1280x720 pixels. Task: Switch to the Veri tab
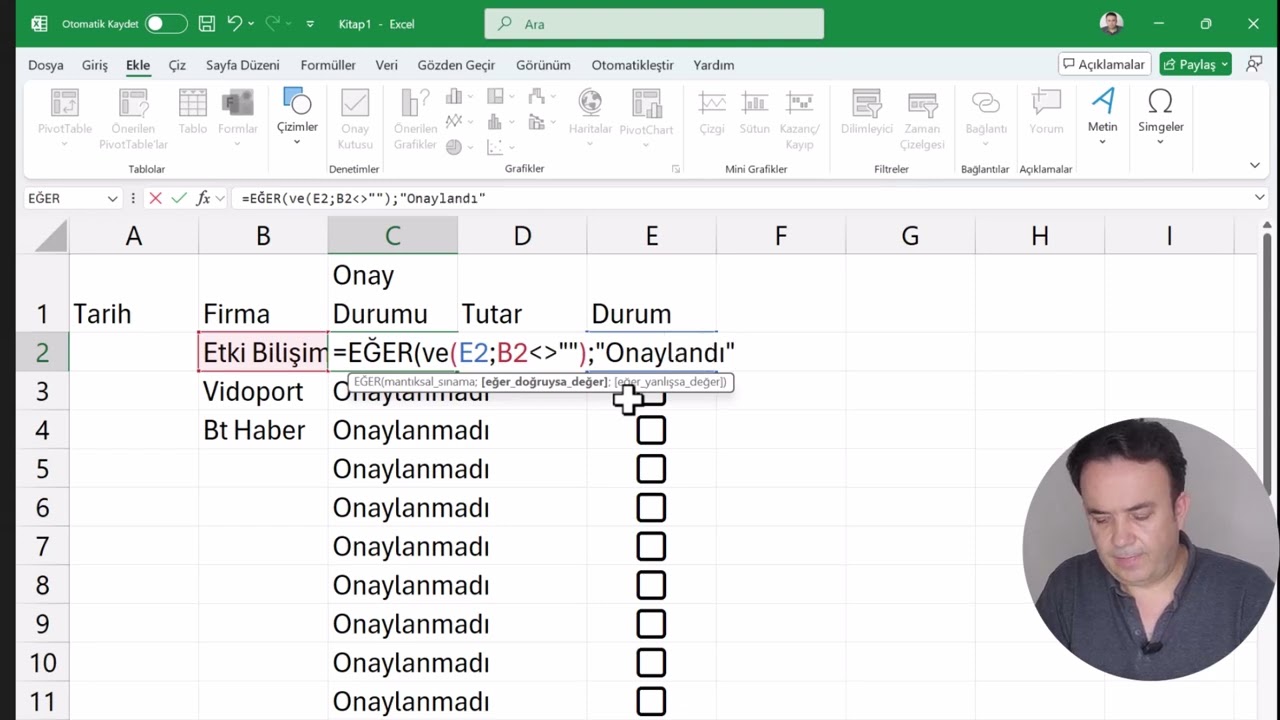[386, 65]
